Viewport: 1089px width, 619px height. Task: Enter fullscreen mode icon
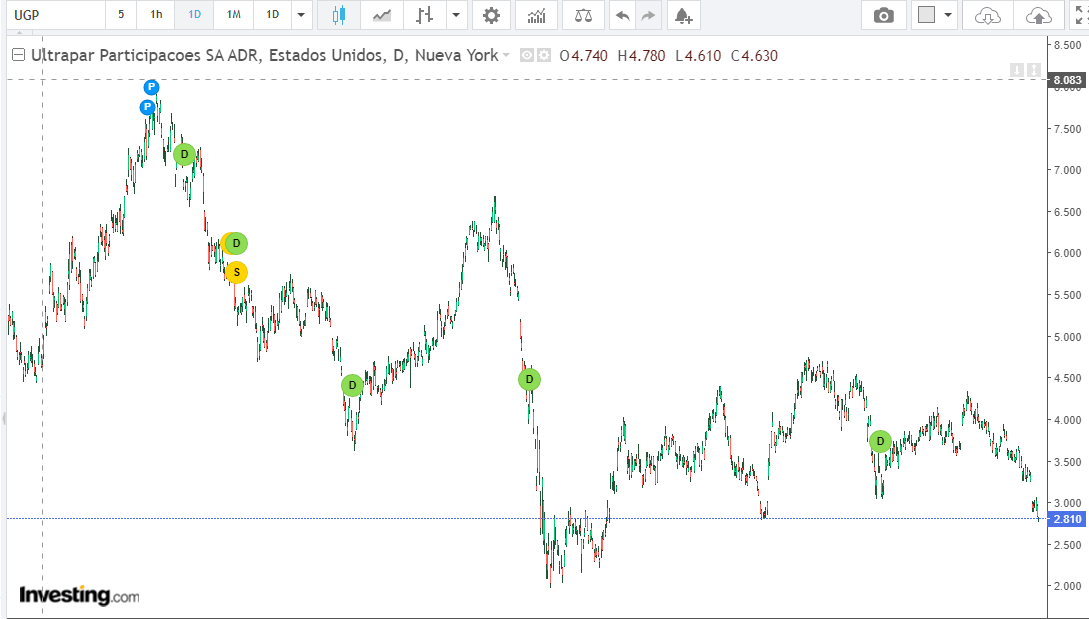click(1081, 15)
